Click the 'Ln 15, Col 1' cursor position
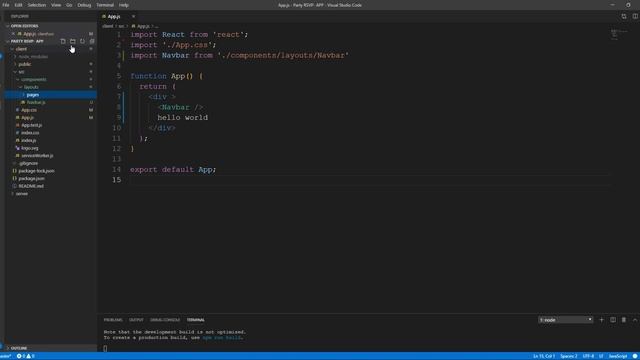This screenshot has width=640, height=360. (544, 356)
